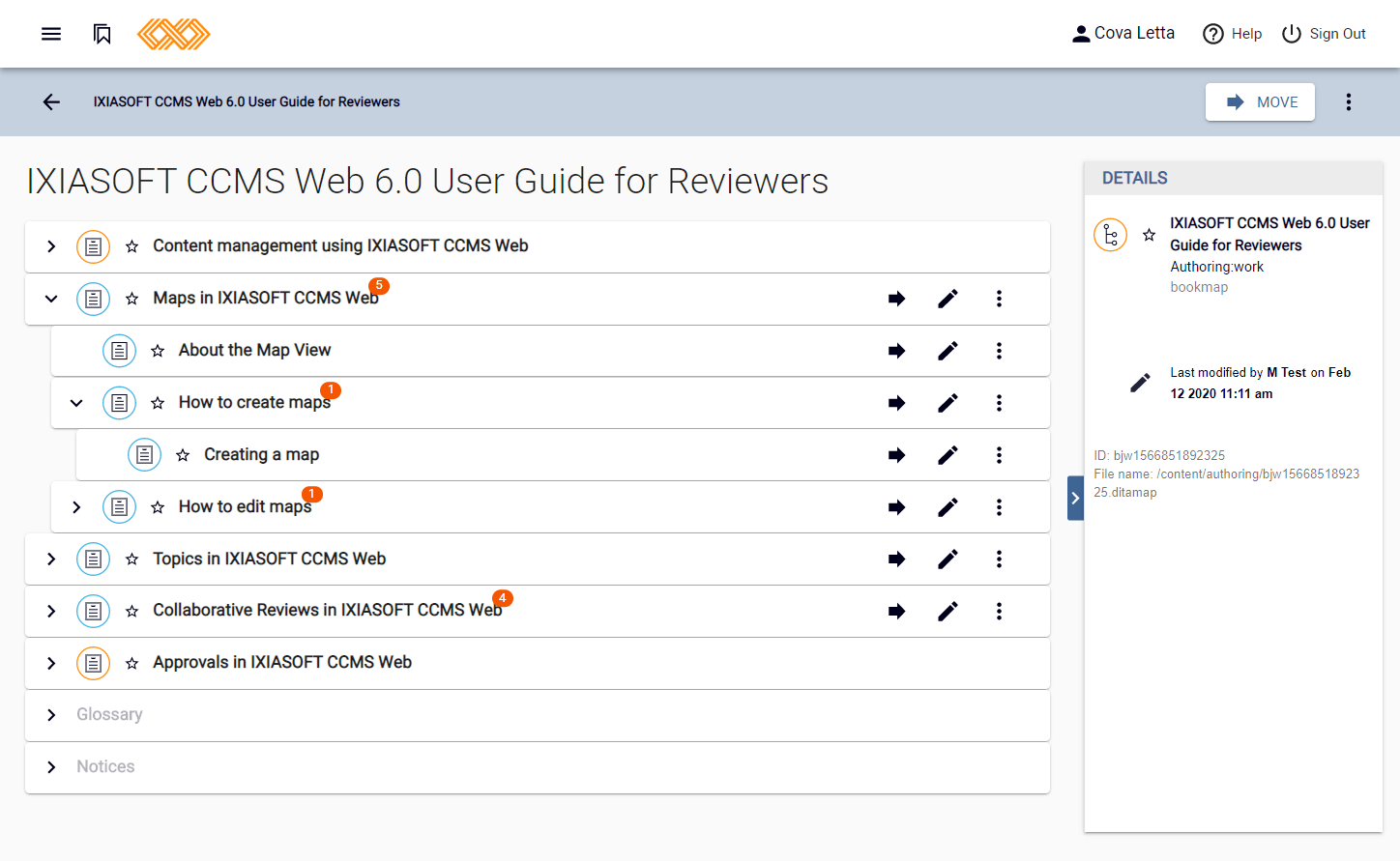Open more options for About the Map View

pyautogui.click(x=999, y=351)
